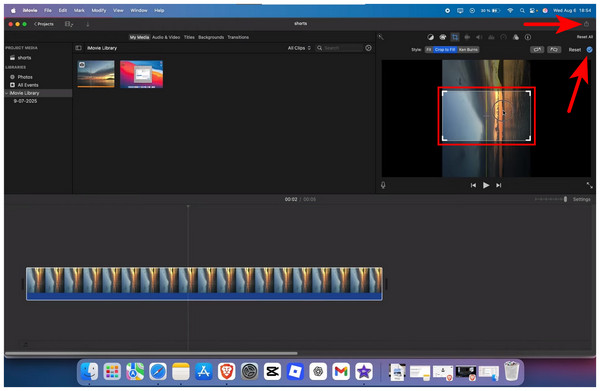Open App Store from the Dock
600x391 pixels.
point(204,371)
